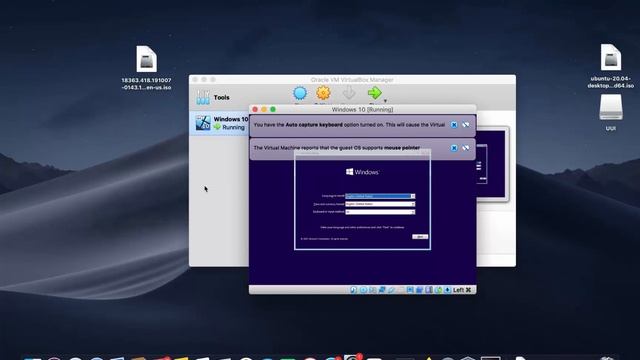Image resolution: width=640 pixels, height=360 pixels.
Task: Click the mouse integration status bar icon
Action: click(438, 290)
